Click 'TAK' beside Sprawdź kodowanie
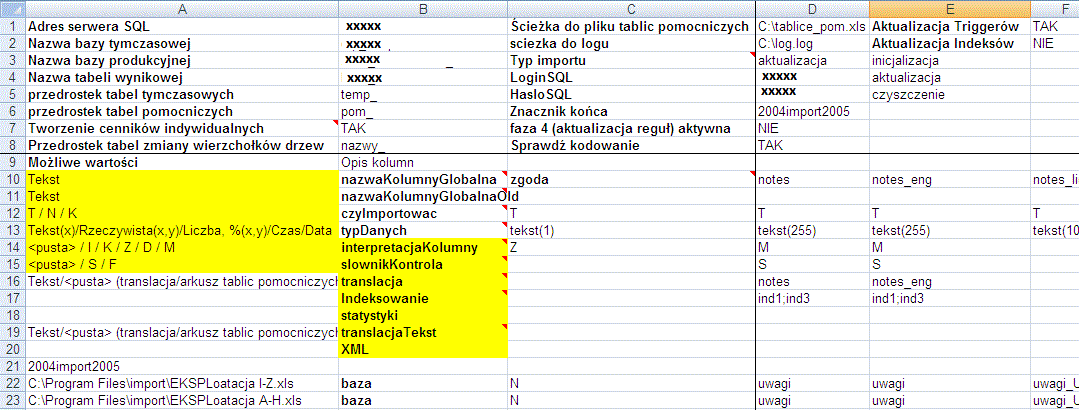 tap(812, 146)
